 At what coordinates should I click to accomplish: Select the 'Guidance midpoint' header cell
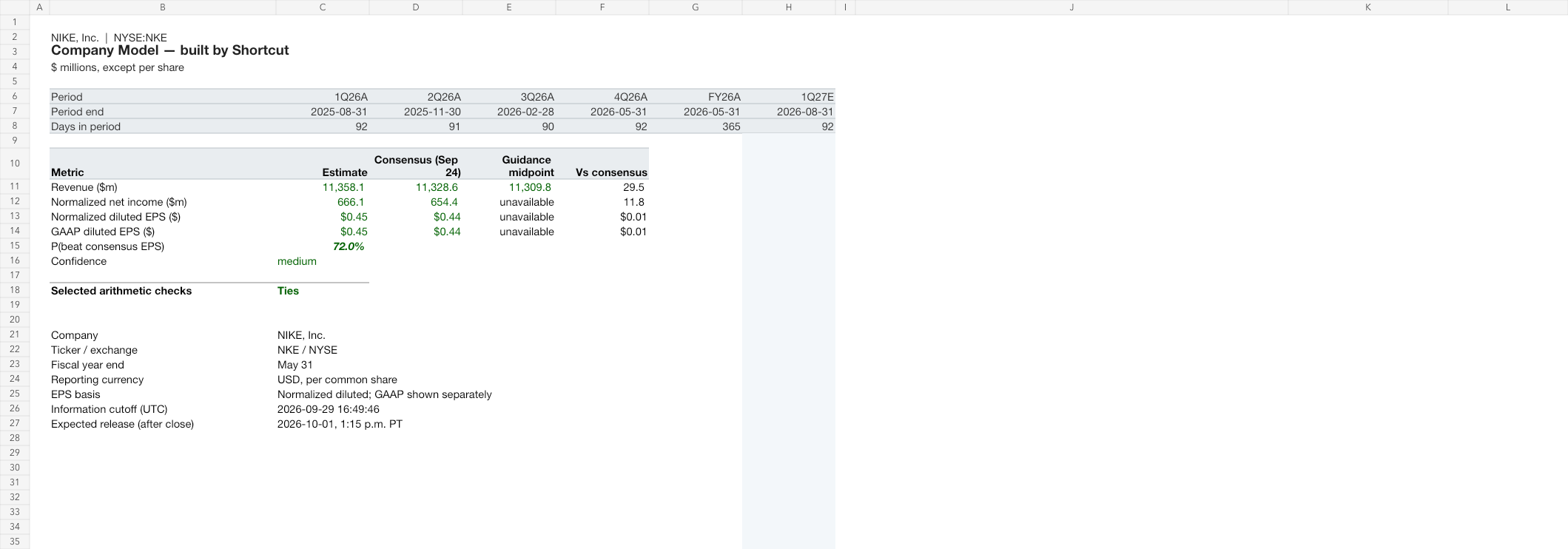[509, 164]
